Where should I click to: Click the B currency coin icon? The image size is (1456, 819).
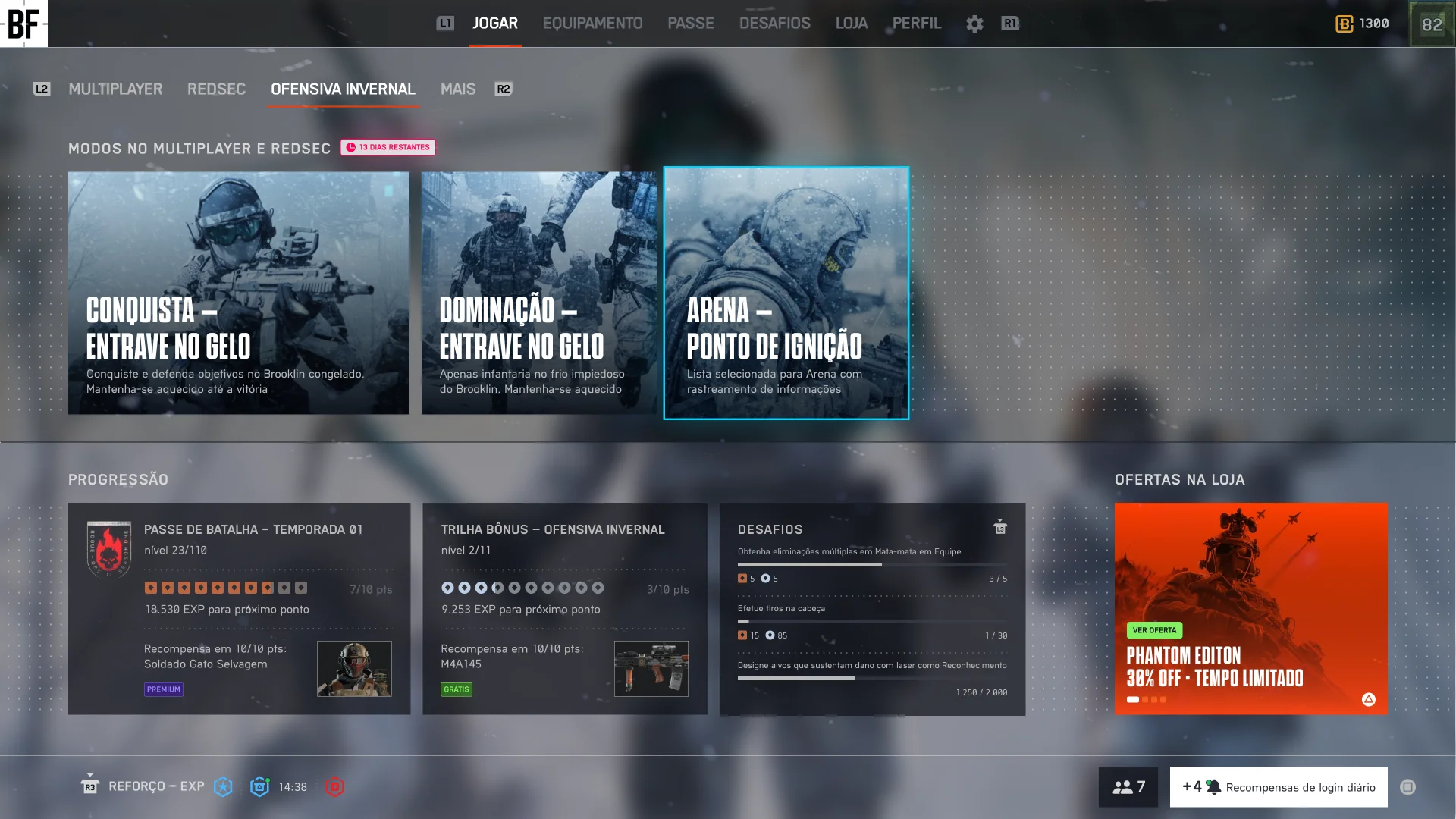click(1344, 24)
